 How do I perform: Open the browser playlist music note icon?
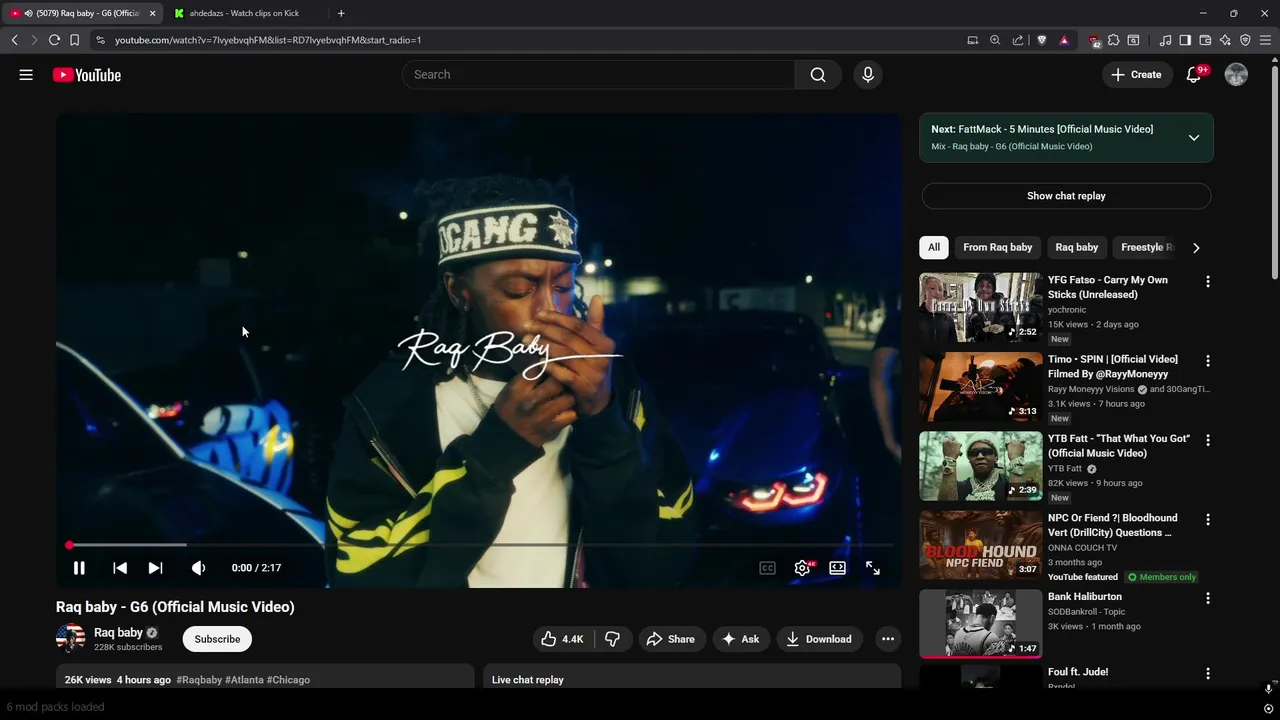click(x=1165, y=40)
